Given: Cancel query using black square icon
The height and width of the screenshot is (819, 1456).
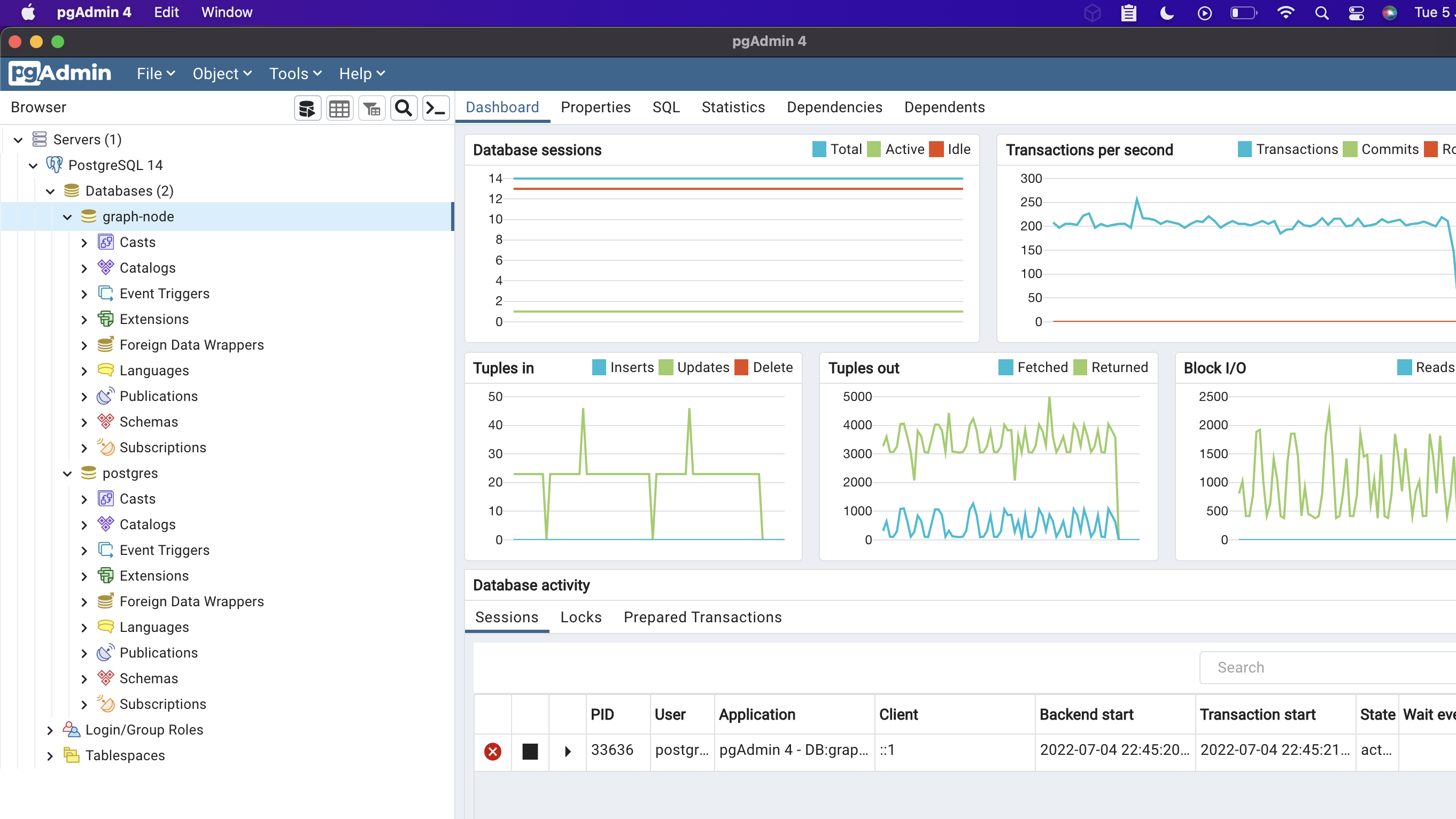Looking at the screenshot, I should [530, 751].
